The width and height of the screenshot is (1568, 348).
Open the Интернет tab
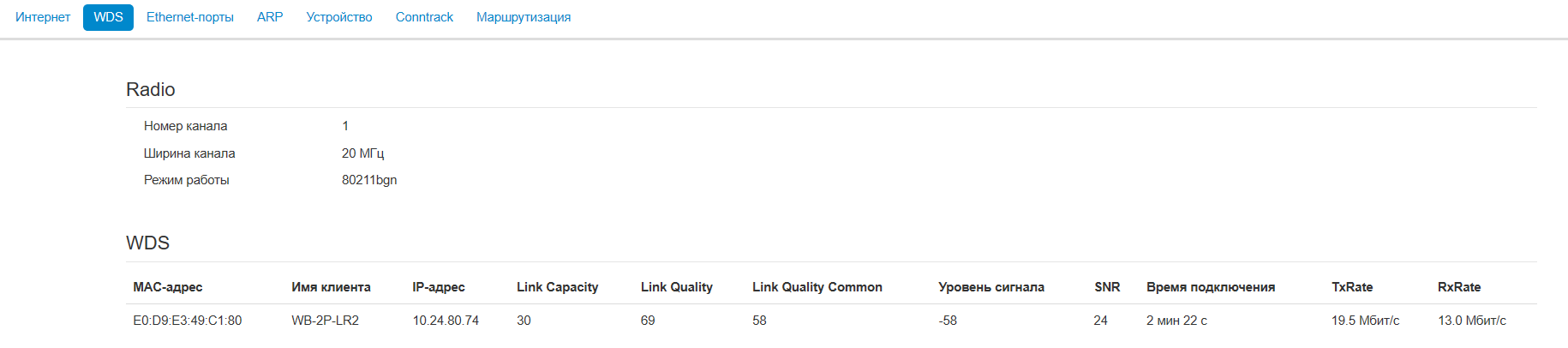click(x=43, y=17)
